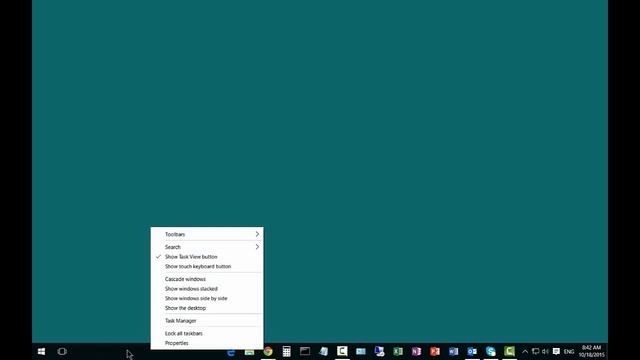Open the green Camtasia icon on the taskbar
Image resolution: width=640 pixels, height=360 pixels.
tap(509, 351)
